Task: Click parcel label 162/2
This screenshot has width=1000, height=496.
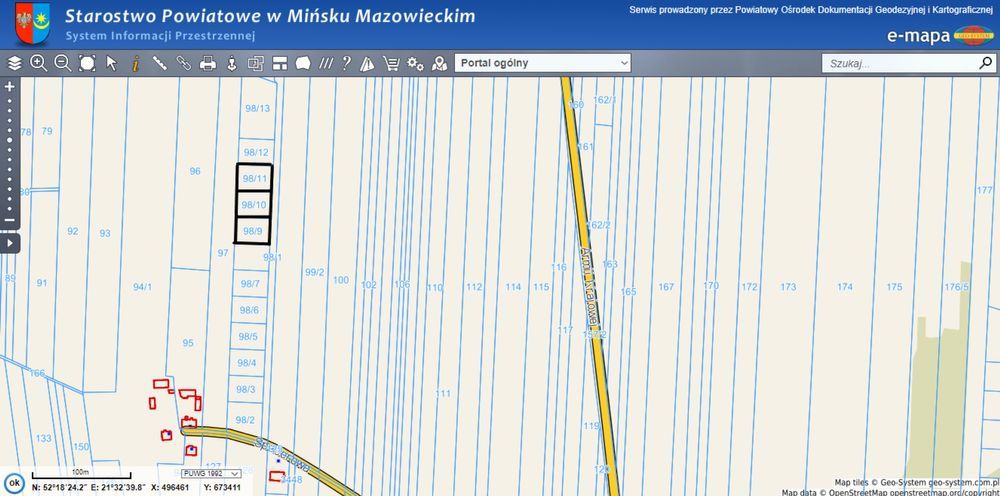Action: [599, 225]
